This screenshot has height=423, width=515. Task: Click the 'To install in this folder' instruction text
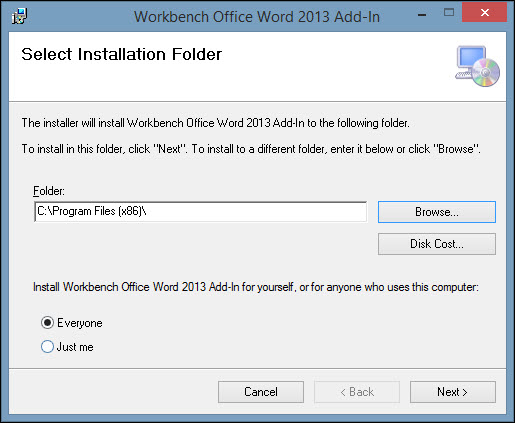pos(251,149)
